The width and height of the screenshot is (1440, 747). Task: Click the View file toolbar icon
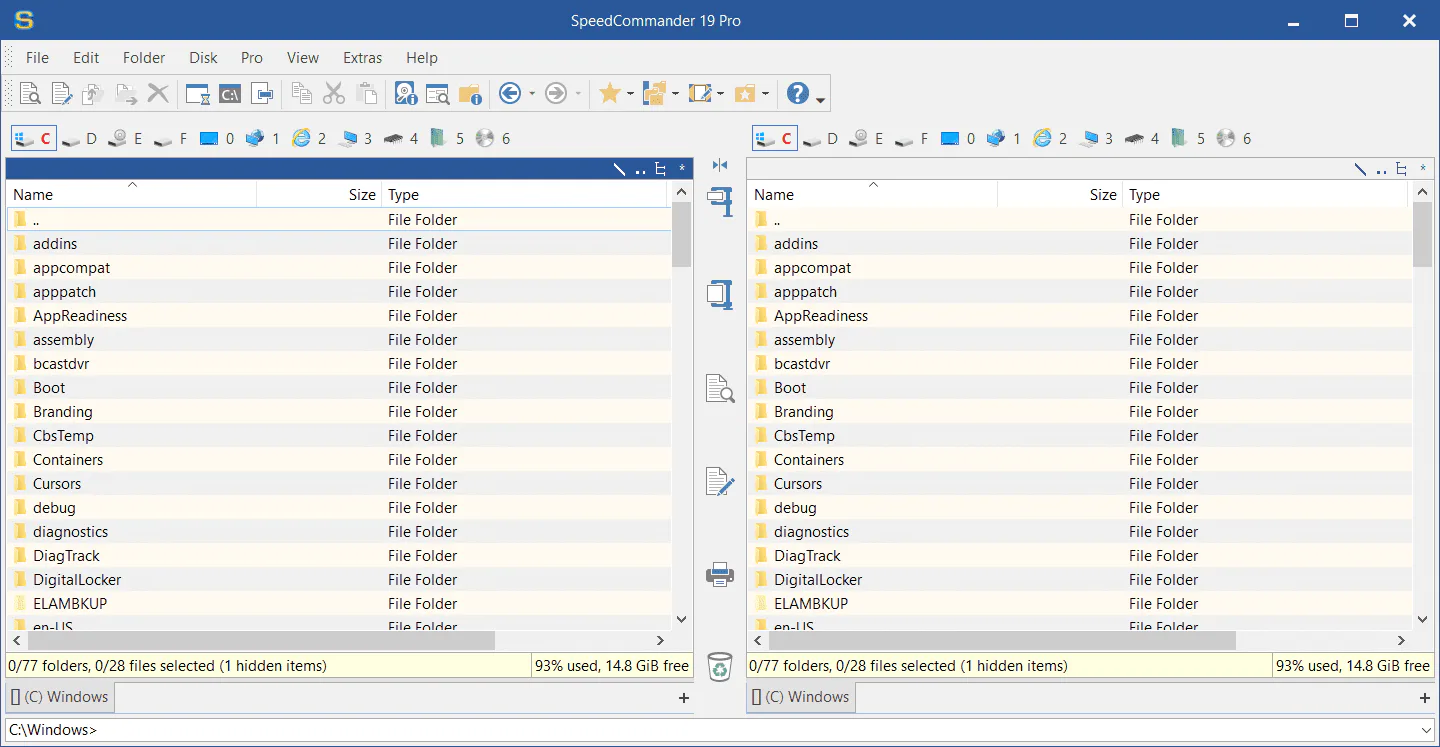[30, 94]
